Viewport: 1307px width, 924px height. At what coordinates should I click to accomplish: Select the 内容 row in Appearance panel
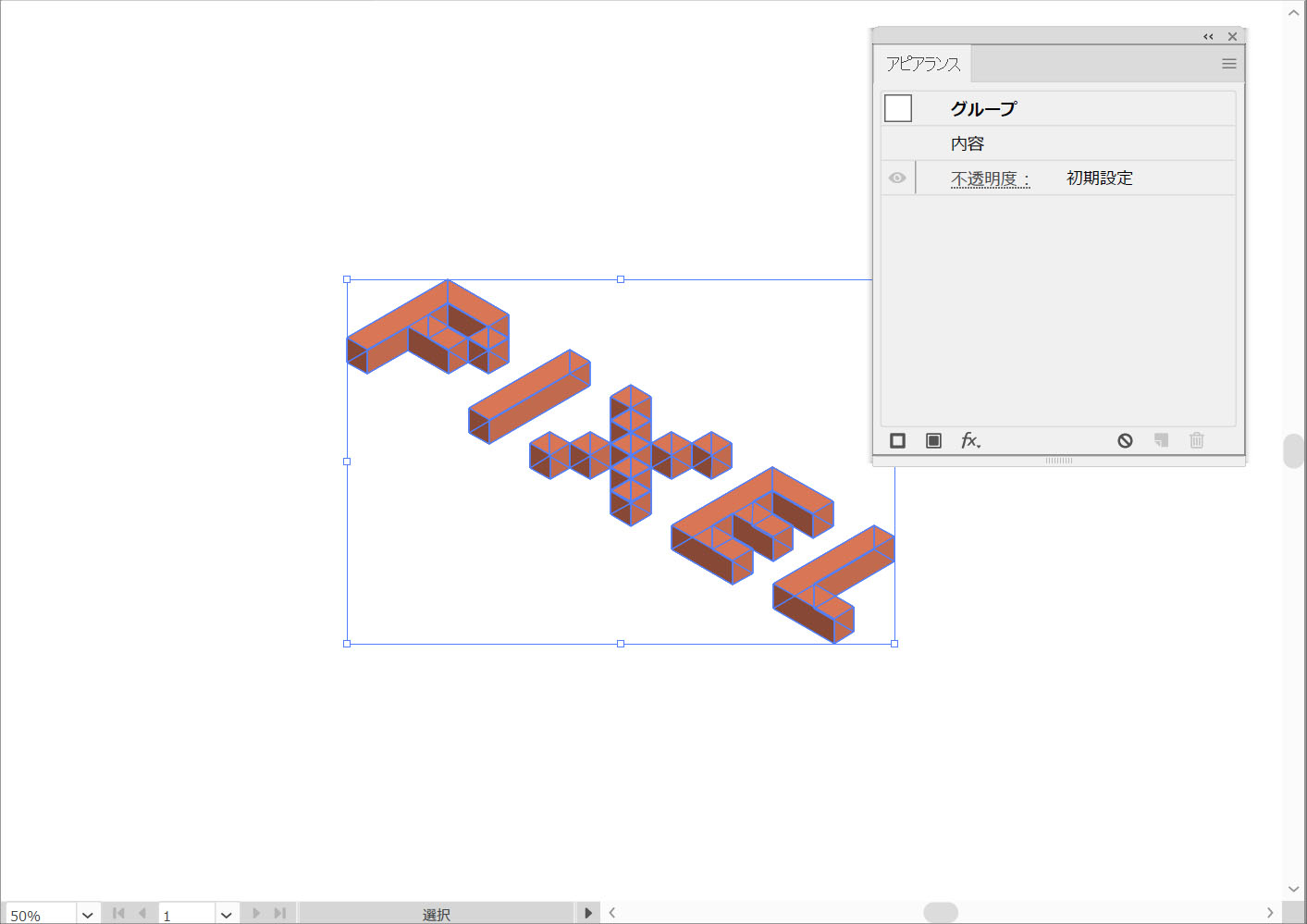968,143
